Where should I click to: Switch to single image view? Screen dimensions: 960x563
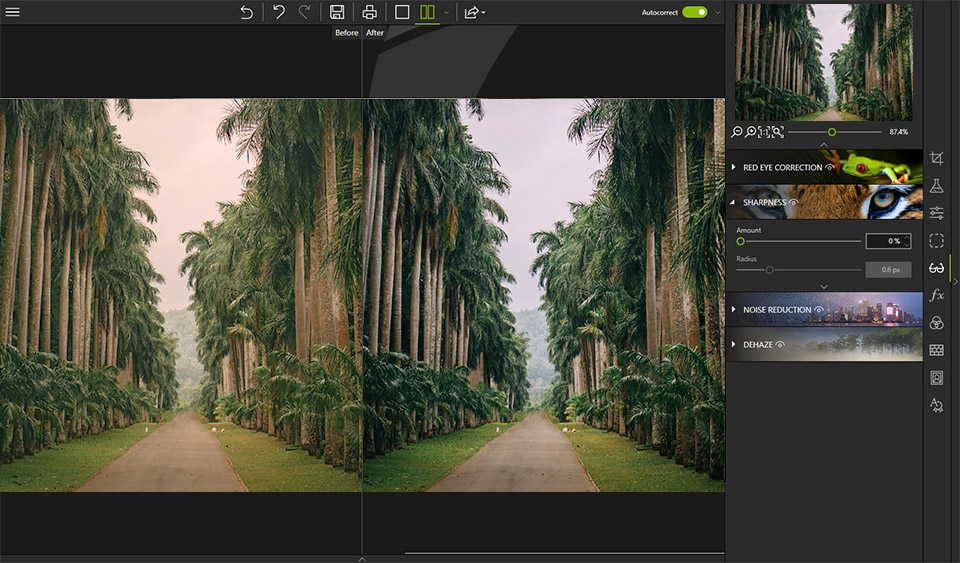402,12
